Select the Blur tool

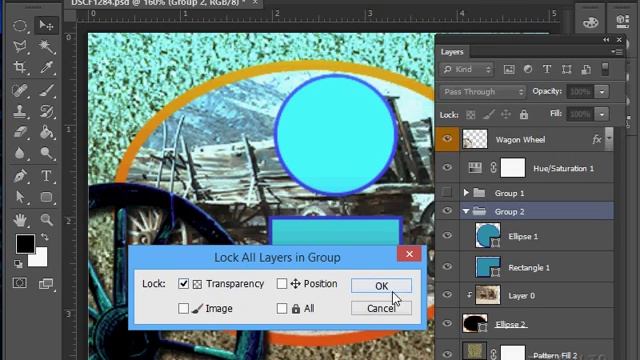coord(20,153)
